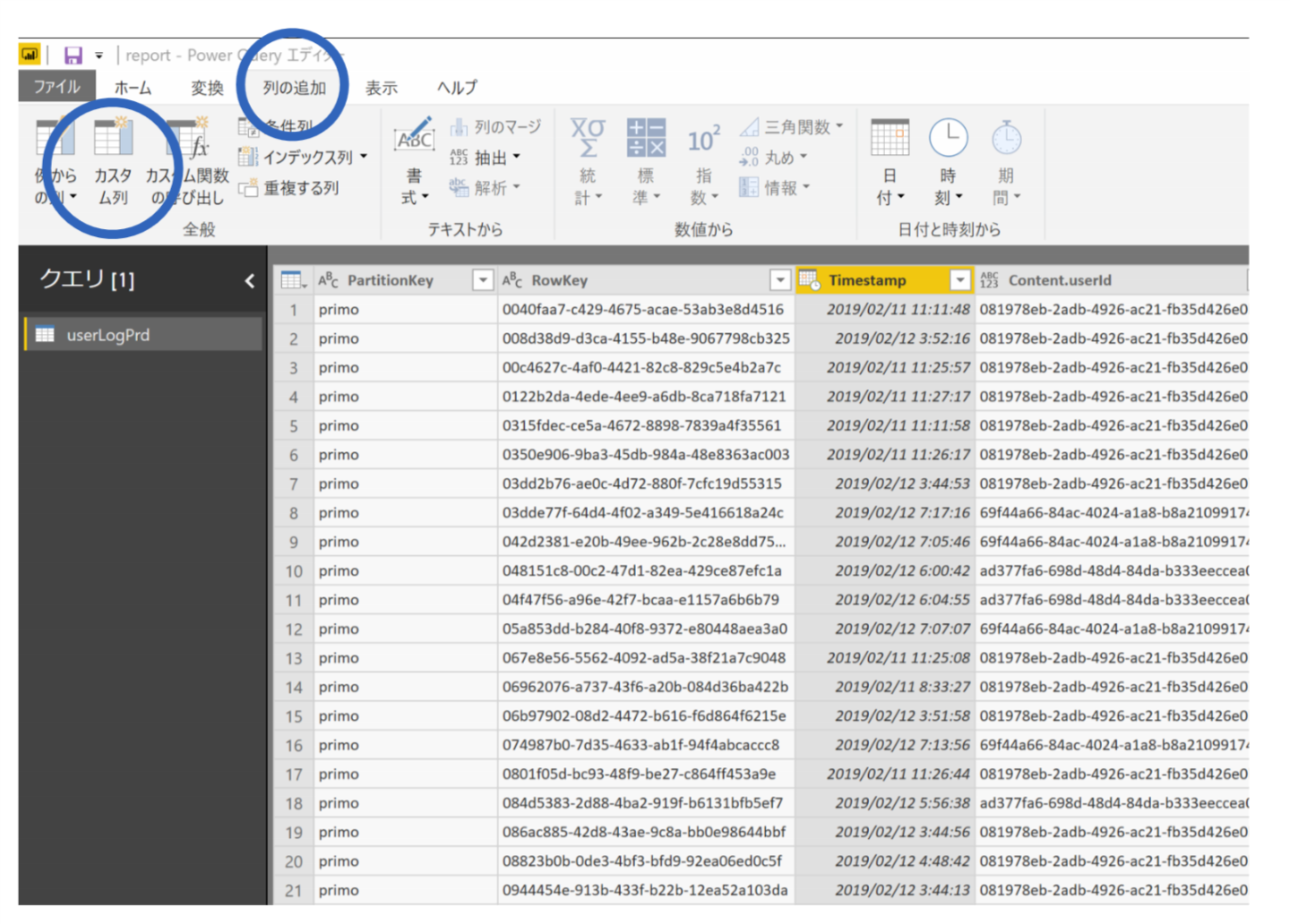Image resolution: width=1290 pixels, height=924 pixels.
Task: Click the 列のマージ (Merge Columns) icon
Action: 460,126
